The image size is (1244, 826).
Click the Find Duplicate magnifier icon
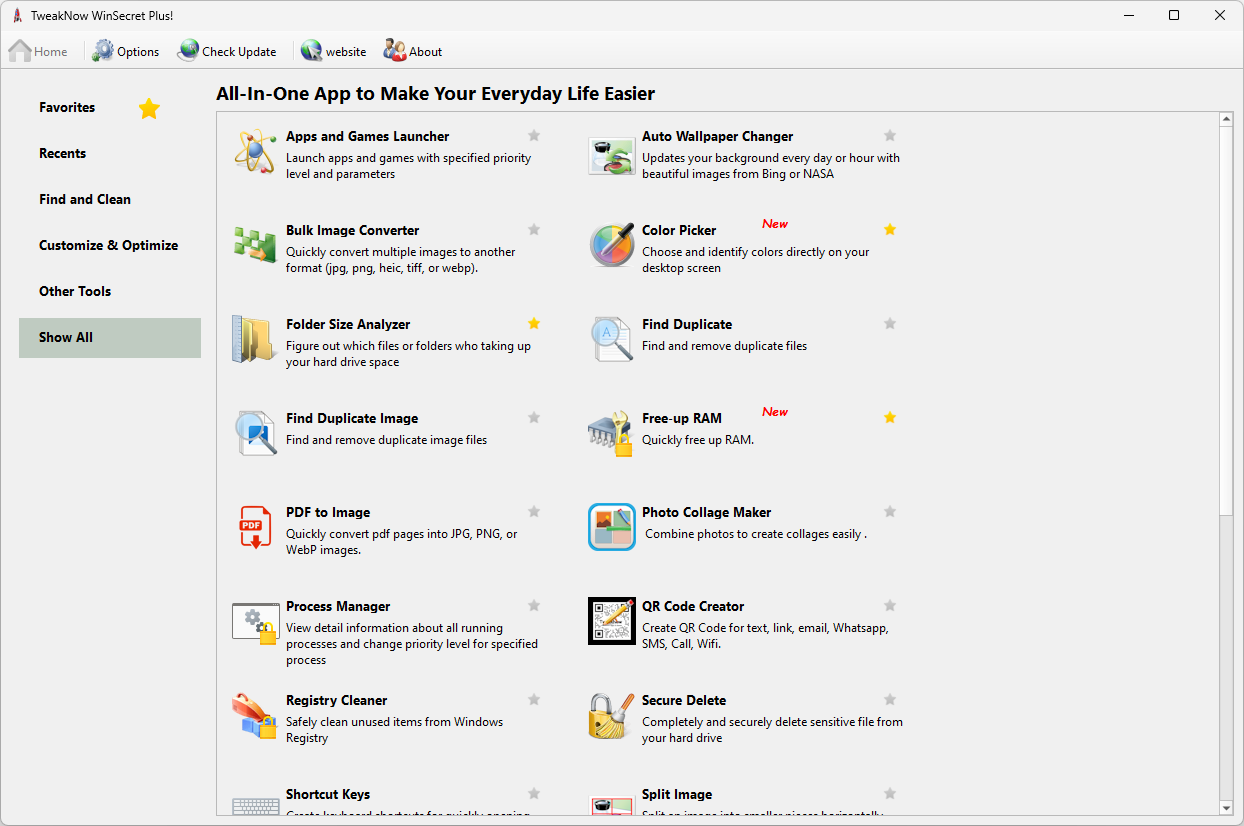611,338
